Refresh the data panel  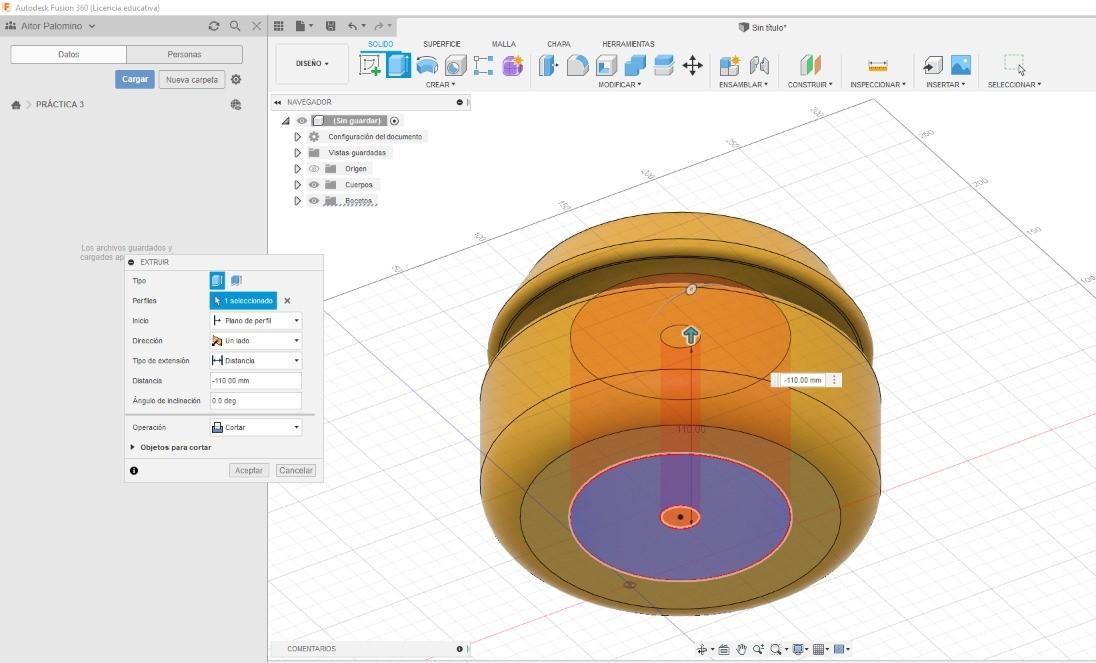click(x=214, y=26)
